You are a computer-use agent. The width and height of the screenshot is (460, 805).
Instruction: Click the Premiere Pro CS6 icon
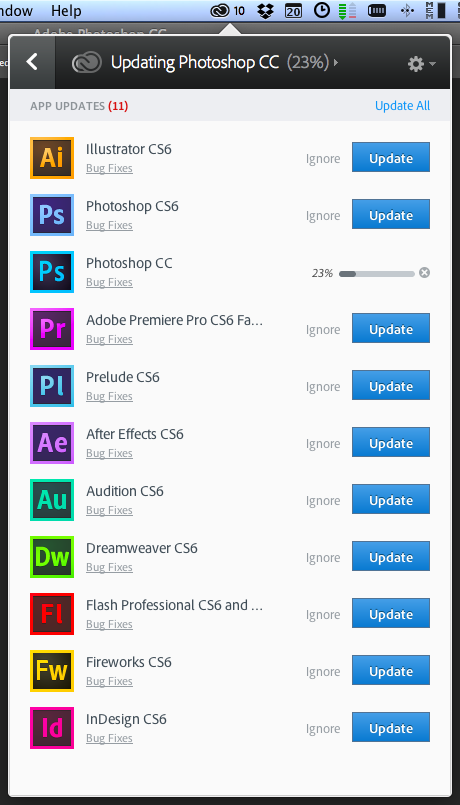52,329
